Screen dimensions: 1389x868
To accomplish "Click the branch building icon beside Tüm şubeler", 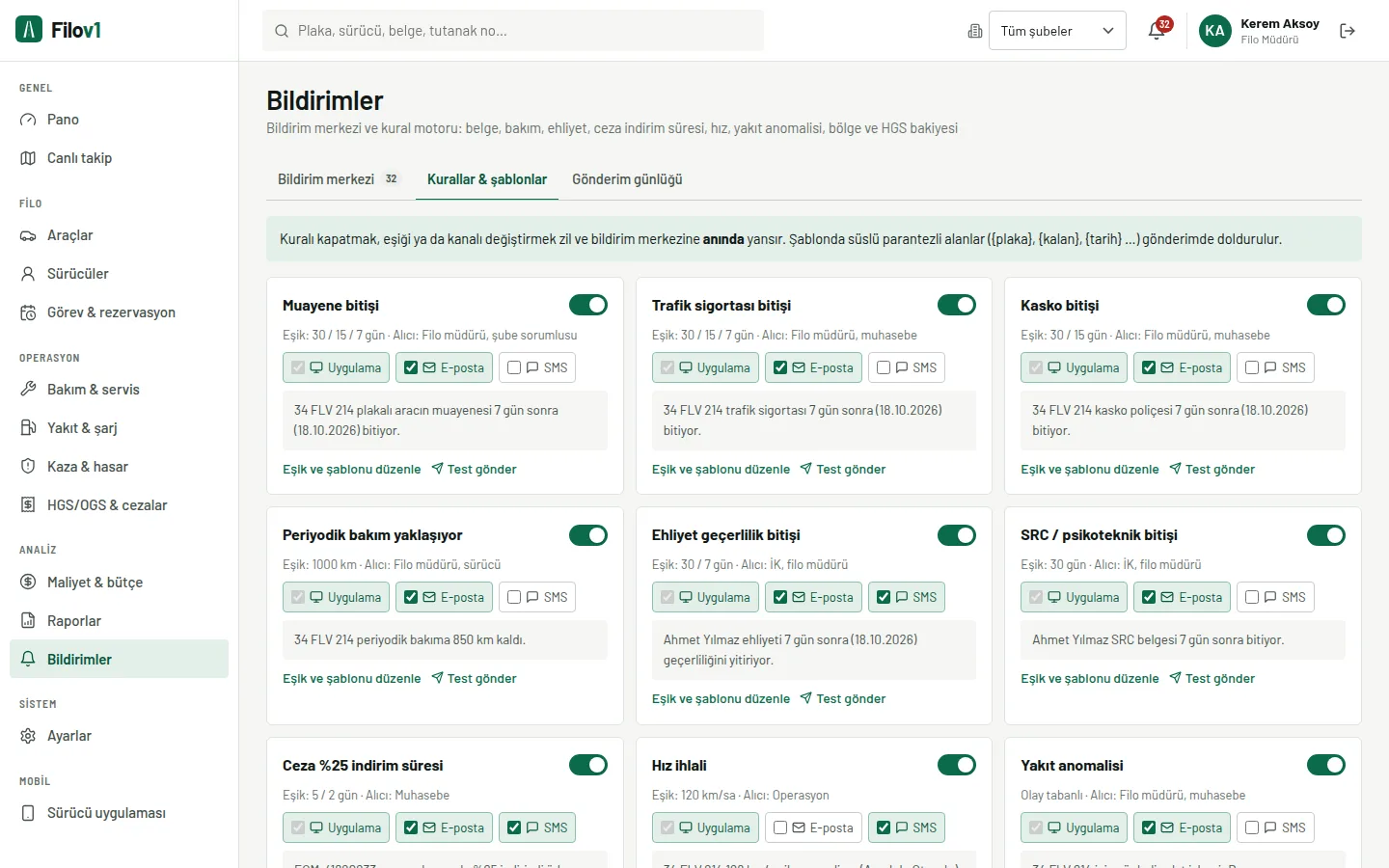I will tap(975, 31).
